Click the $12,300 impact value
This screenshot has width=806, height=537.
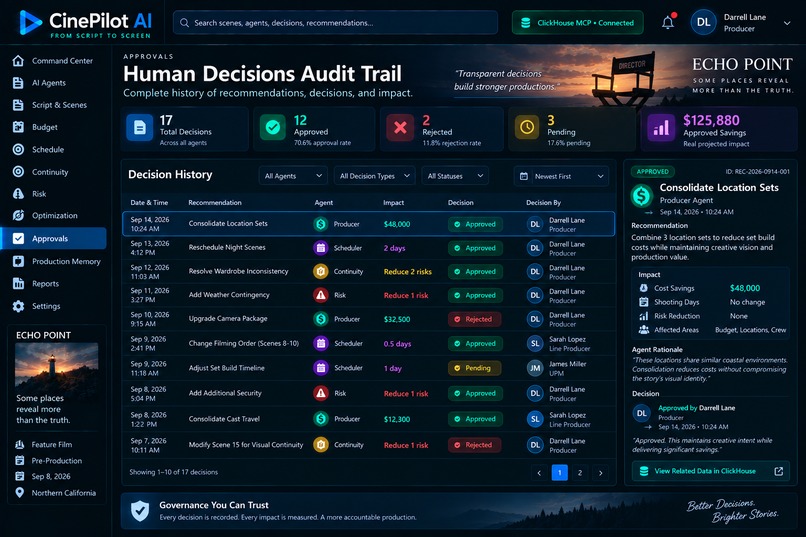[x=397, y=419]
